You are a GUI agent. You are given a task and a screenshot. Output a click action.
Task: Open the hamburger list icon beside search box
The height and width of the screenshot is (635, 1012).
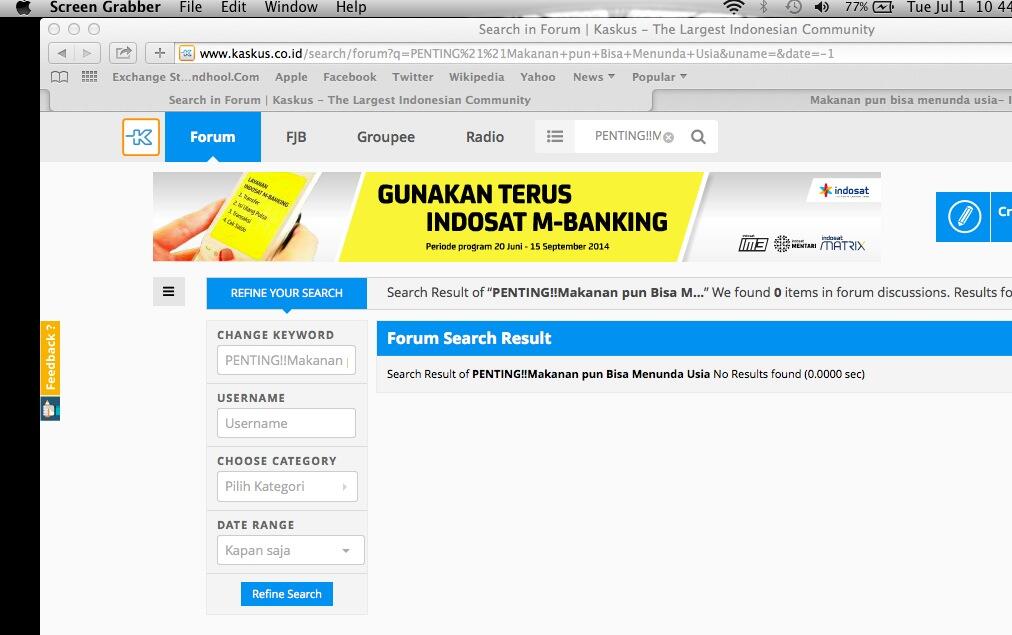coord(555,137)
